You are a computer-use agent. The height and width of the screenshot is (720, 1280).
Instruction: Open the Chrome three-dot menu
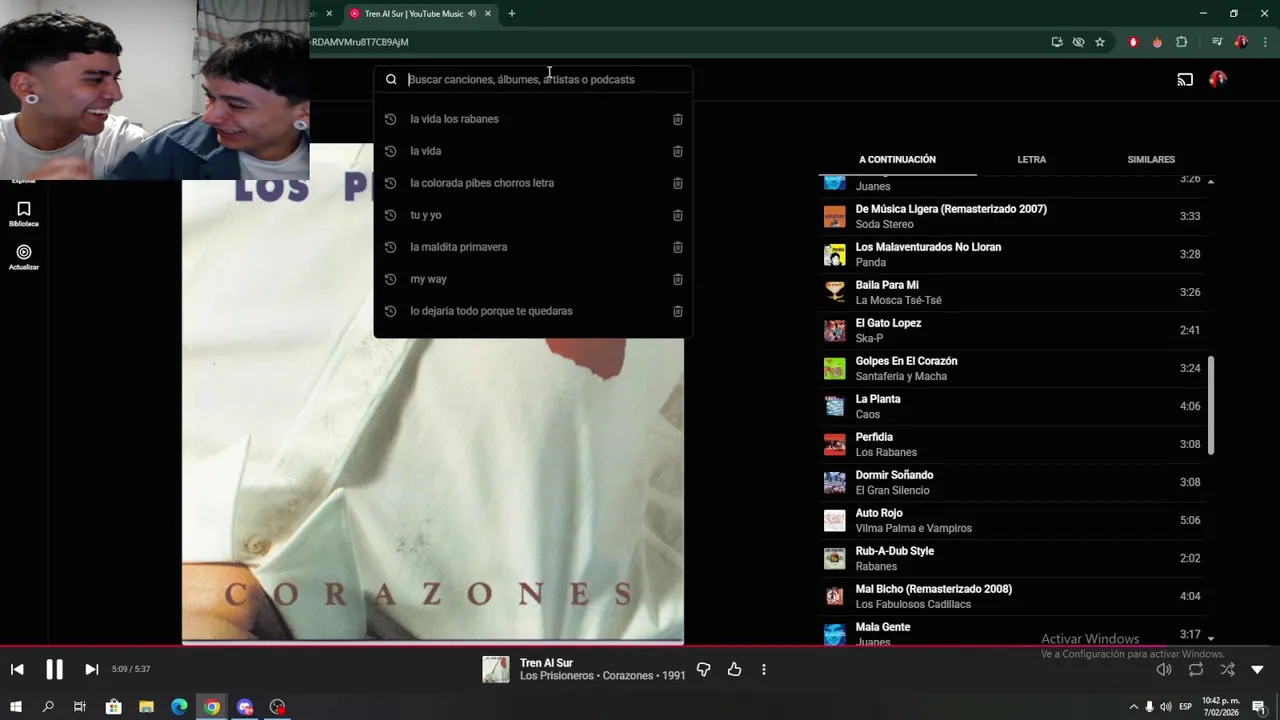[x=1266, y=42]
